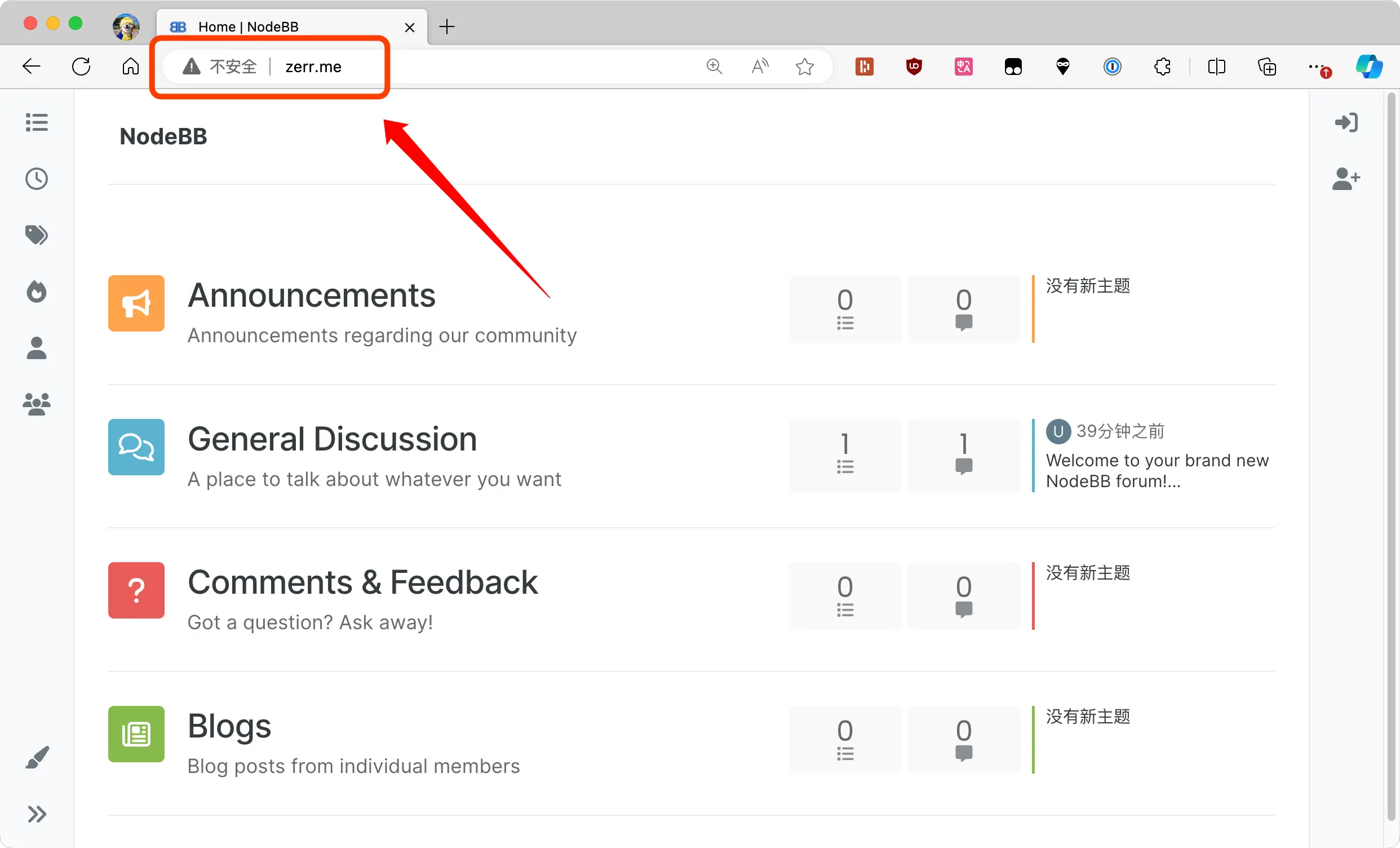This screenshot has height=848, width=1400.
Task: Click the 'U' user avatar in General Discussion
Action: pyautogui.click(x=1058, y=431)
